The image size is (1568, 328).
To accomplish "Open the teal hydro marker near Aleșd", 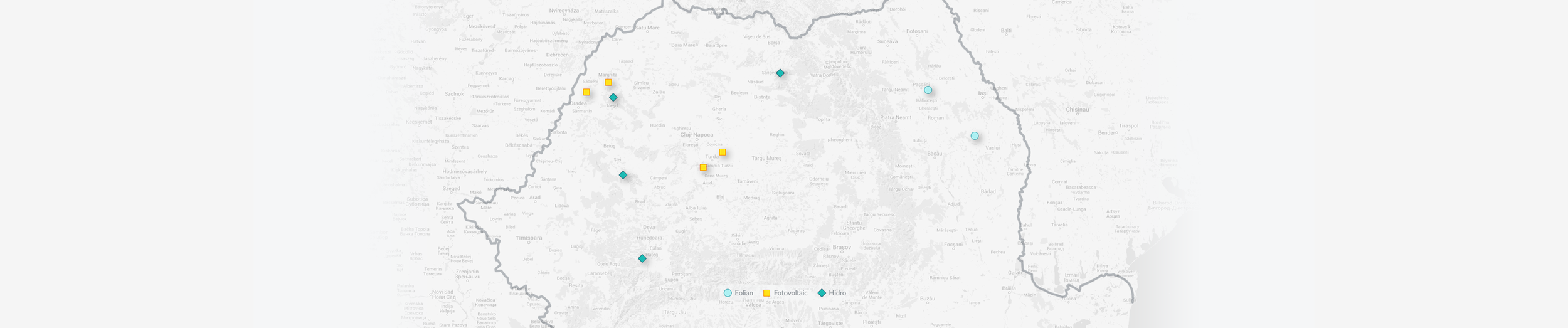I will coord(613,97).
